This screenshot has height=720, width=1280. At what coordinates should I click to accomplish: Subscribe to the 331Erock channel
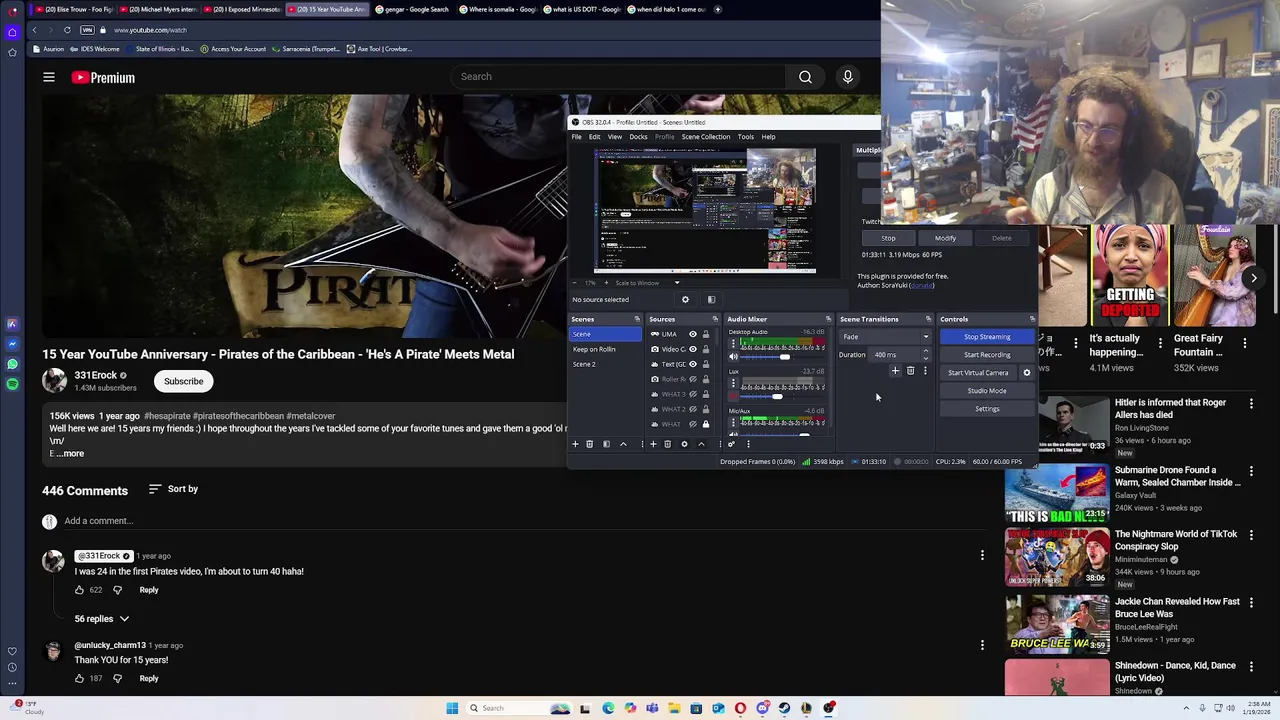183,381
